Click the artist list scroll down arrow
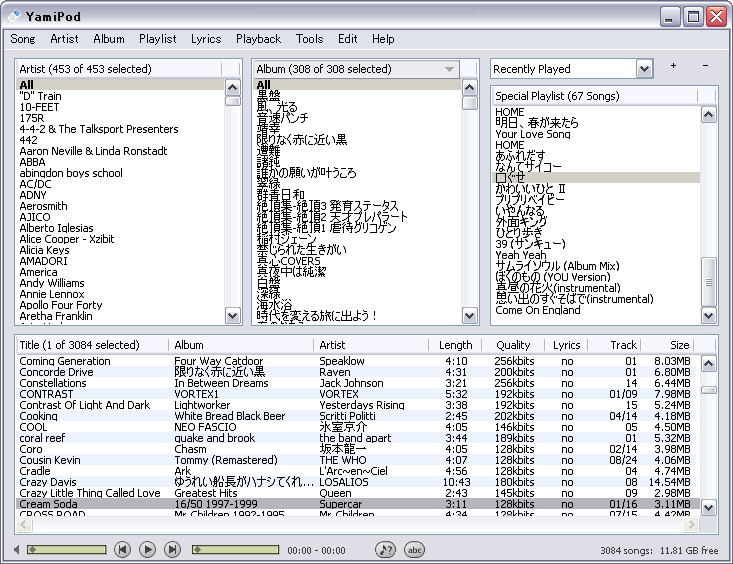This screenshot has height=564, width=733. [x=232, y=316]
